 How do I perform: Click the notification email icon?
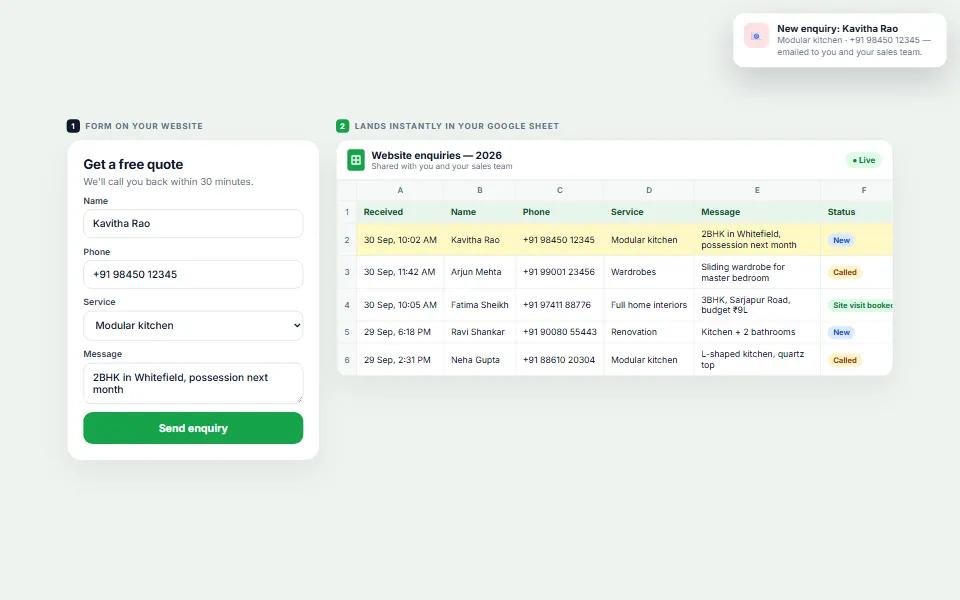tap(756, 36)
